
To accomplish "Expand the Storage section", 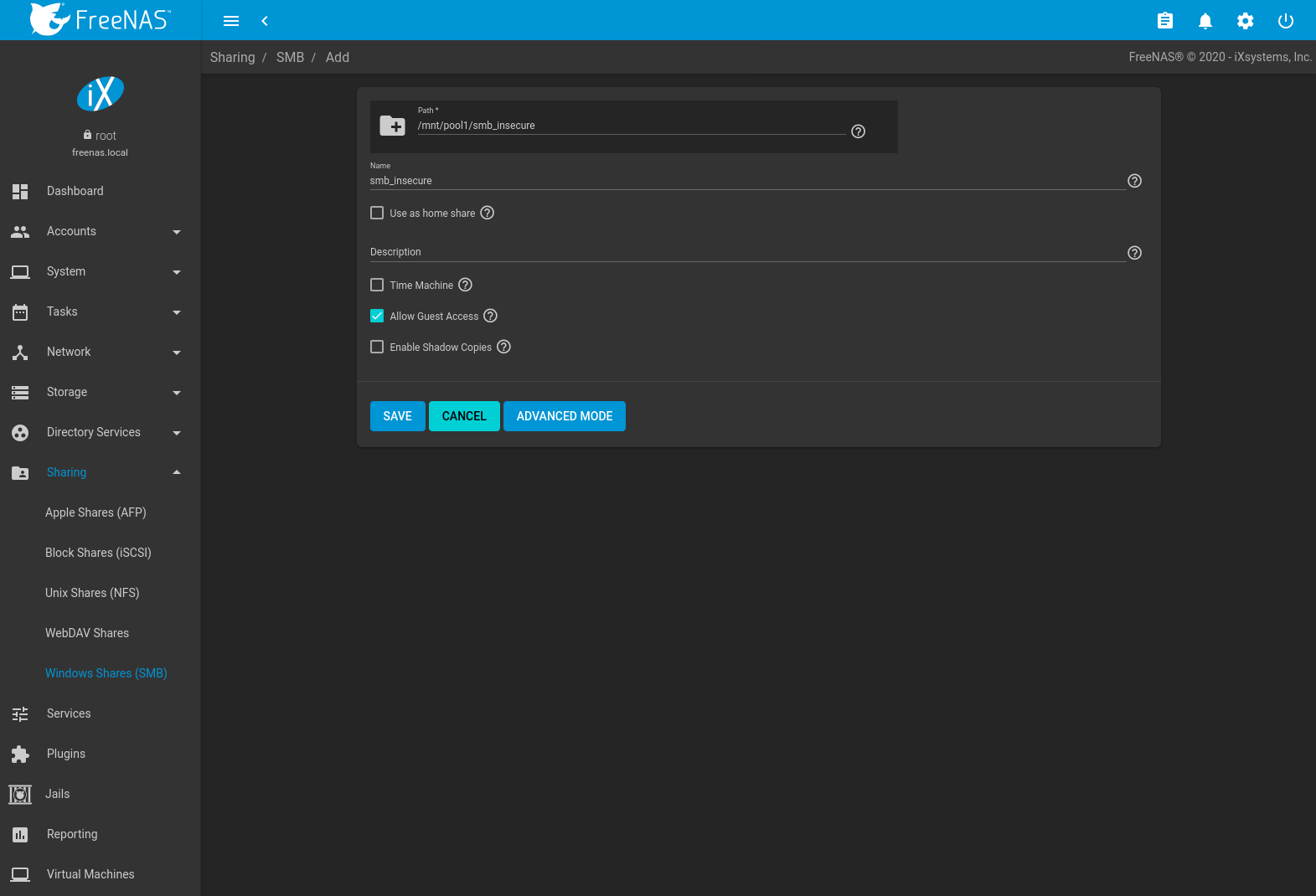I will click(96, 392).
